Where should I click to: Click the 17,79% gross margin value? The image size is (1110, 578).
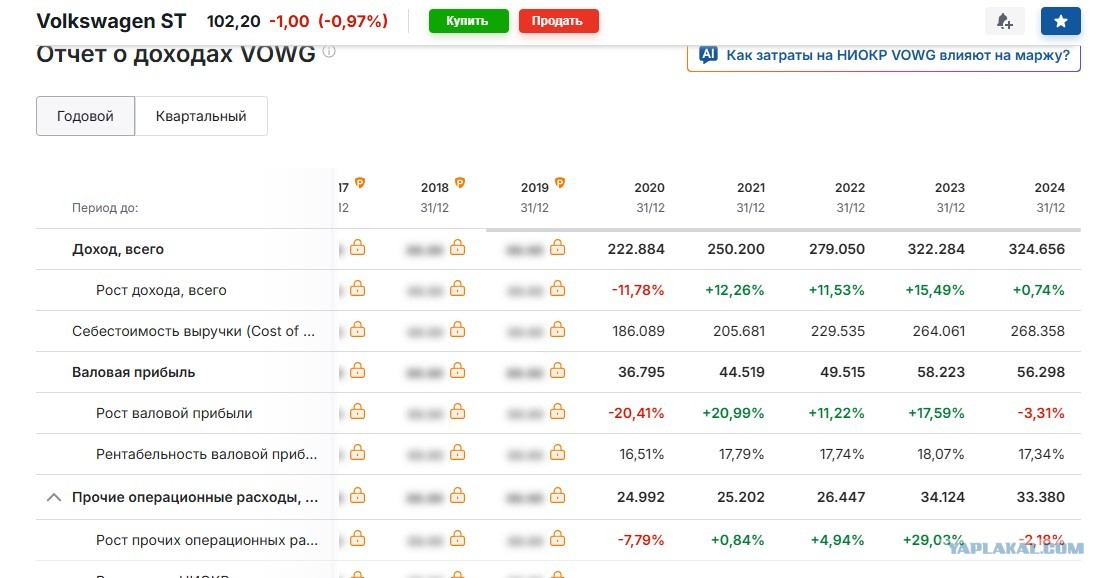[x=741, y=455]
